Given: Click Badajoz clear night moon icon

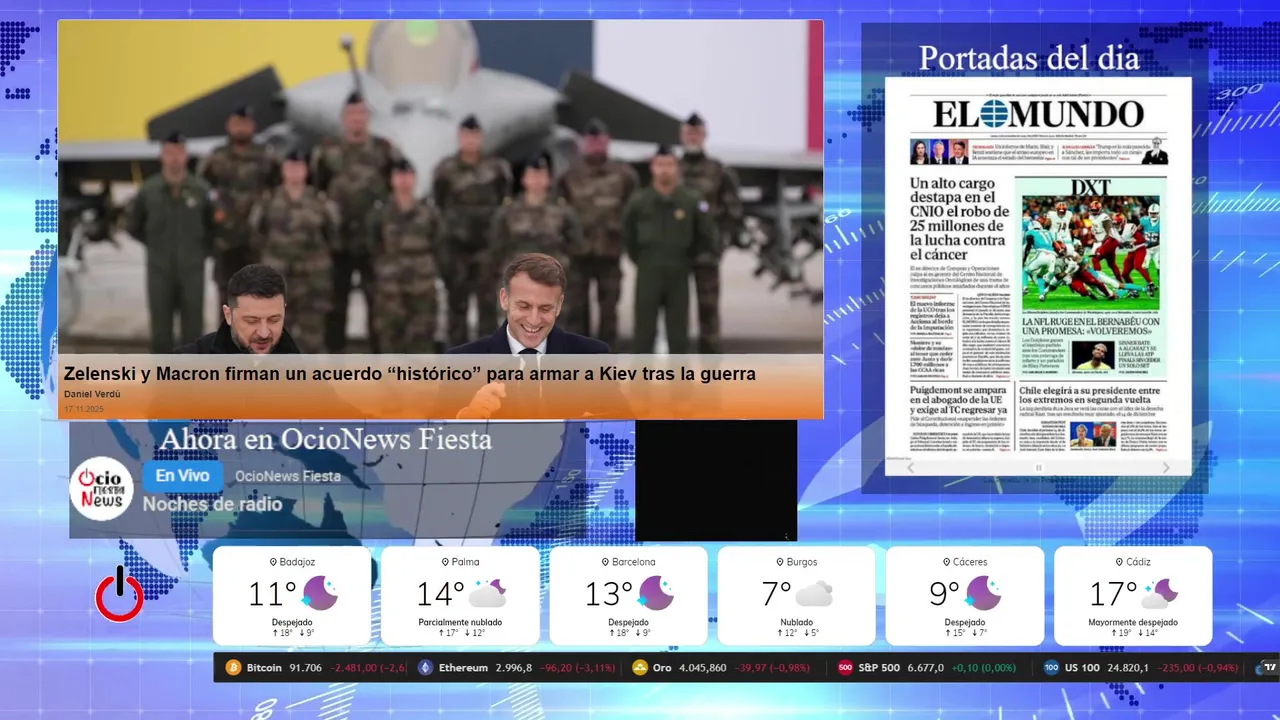Looking at the screenshot, I should point(320,593).
